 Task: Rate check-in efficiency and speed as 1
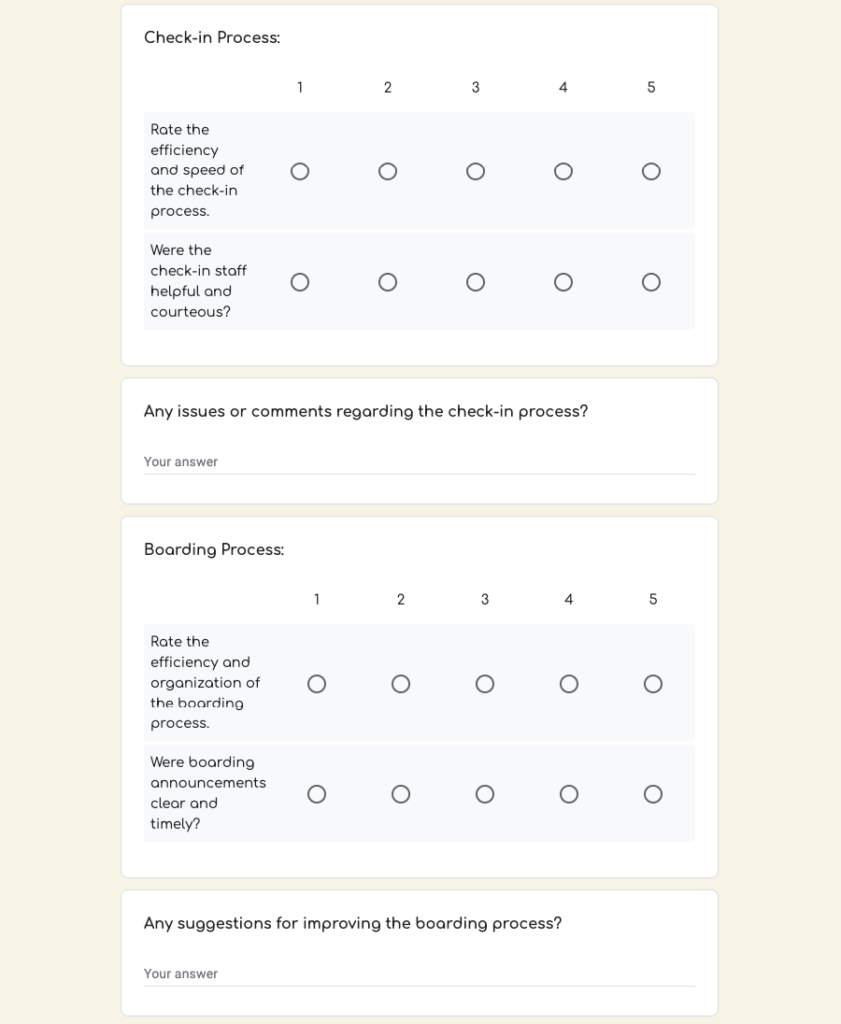300,172
